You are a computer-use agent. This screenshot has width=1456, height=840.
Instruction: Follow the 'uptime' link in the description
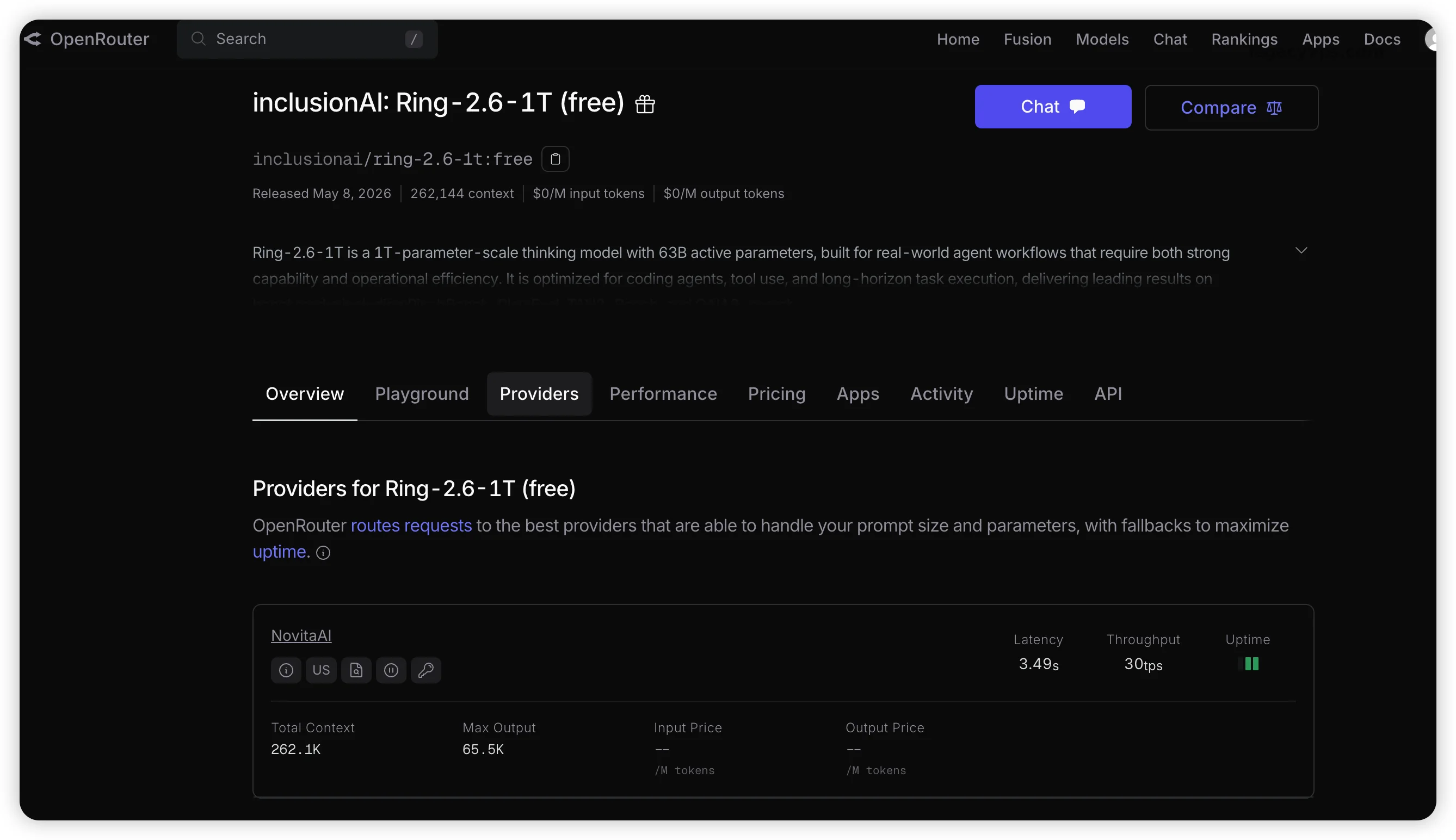279,552
